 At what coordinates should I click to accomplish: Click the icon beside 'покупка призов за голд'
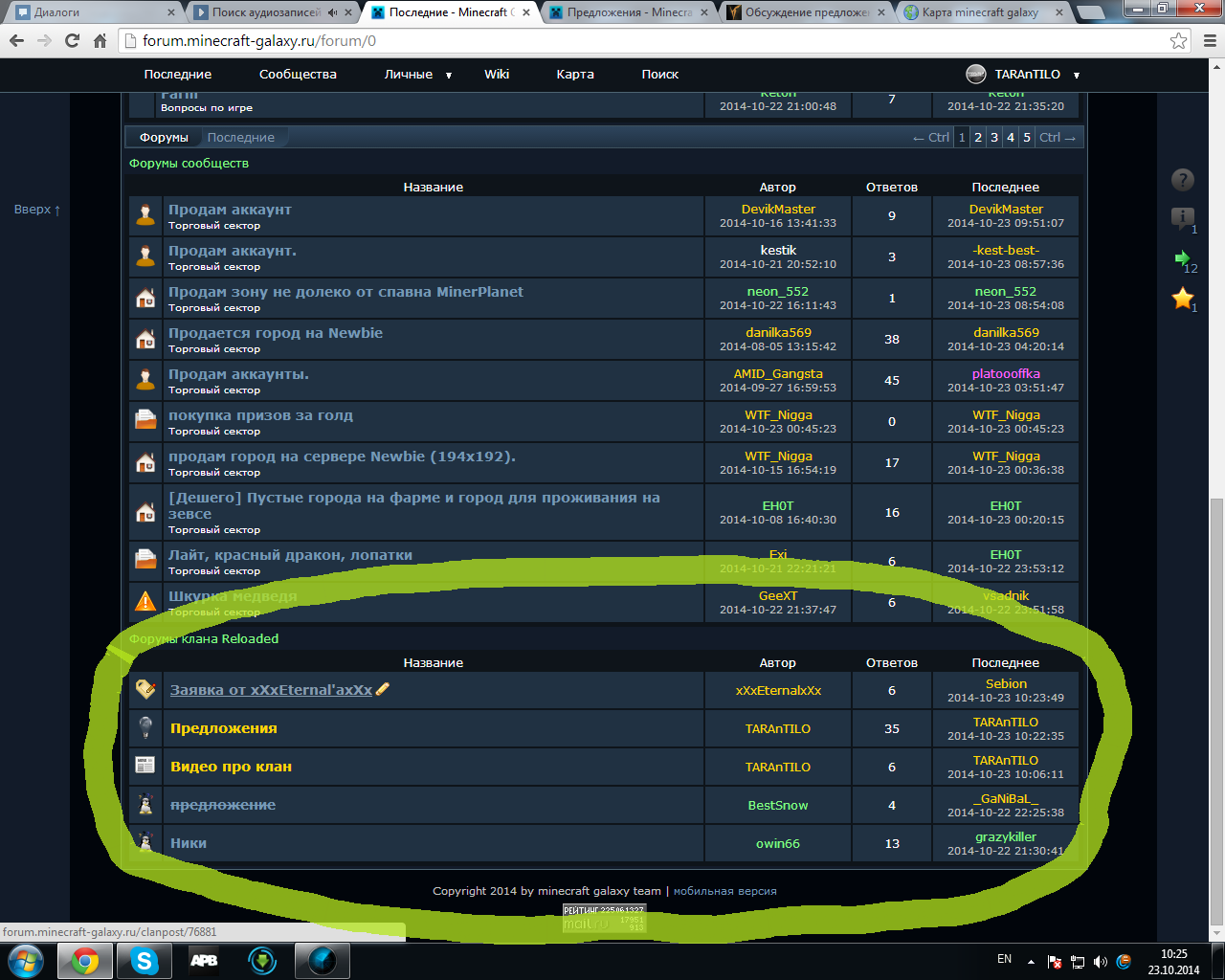pos(145,421)
